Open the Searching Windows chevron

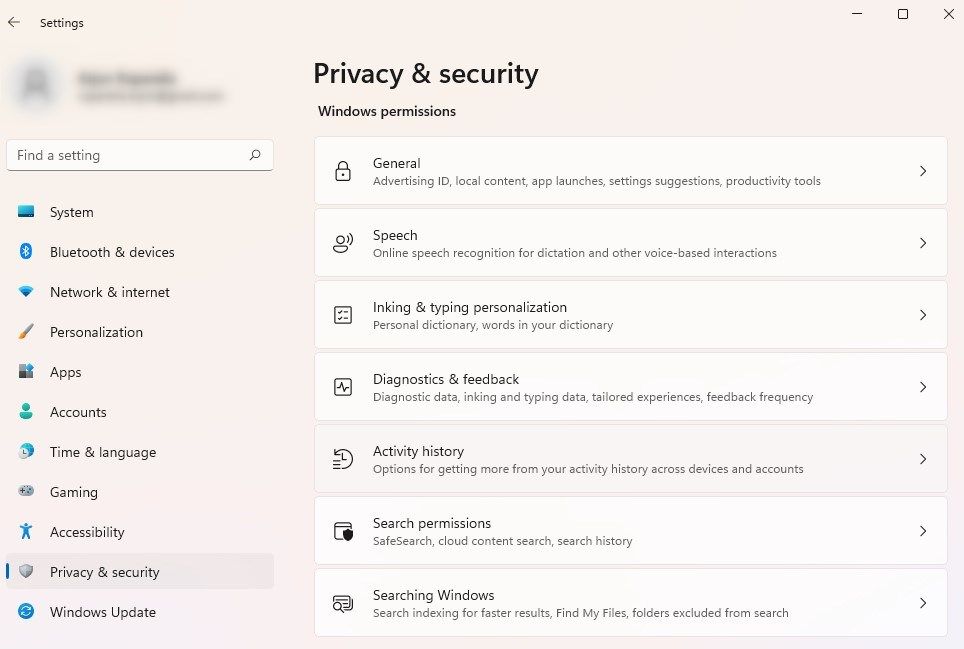(x=922, y=603)
